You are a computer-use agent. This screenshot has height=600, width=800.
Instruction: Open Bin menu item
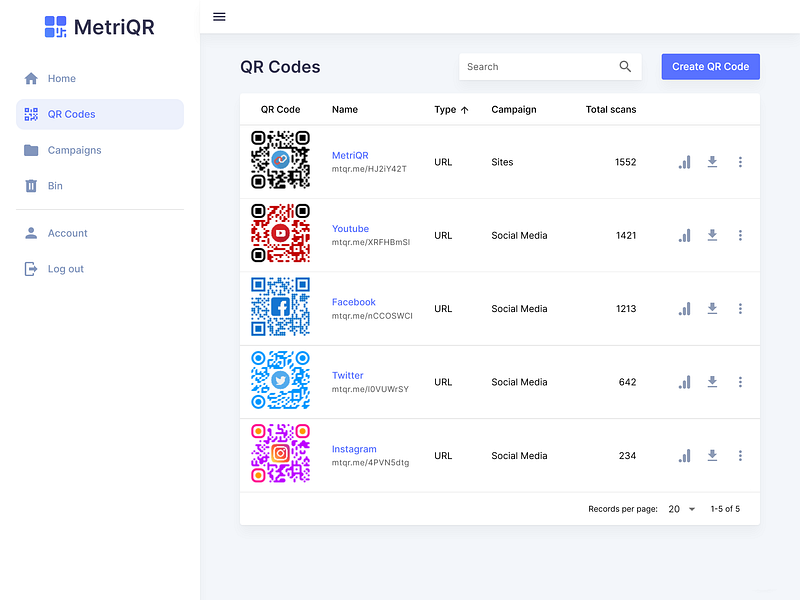coord(100,186)
